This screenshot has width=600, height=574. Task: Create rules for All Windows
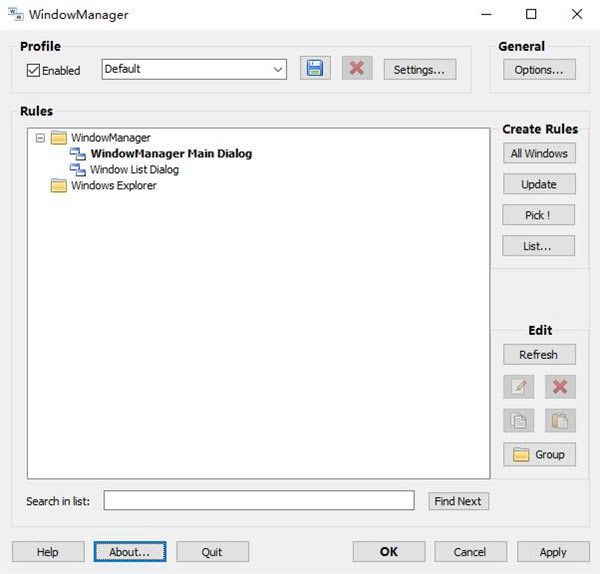539,153
